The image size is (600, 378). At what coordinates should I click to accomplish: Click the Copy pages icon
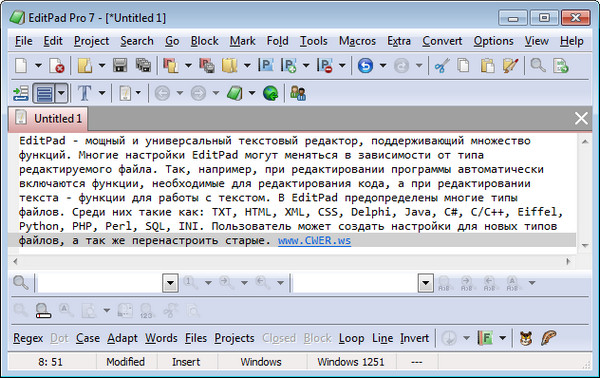[x=463, y=65]
